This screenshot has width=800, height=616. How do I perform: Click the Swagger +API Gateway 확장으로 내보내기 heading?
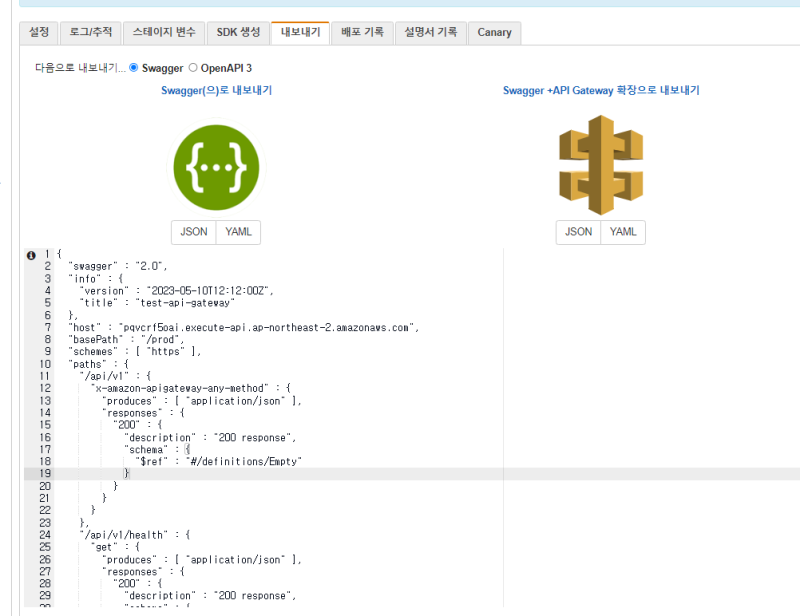[x=601, y=90]
